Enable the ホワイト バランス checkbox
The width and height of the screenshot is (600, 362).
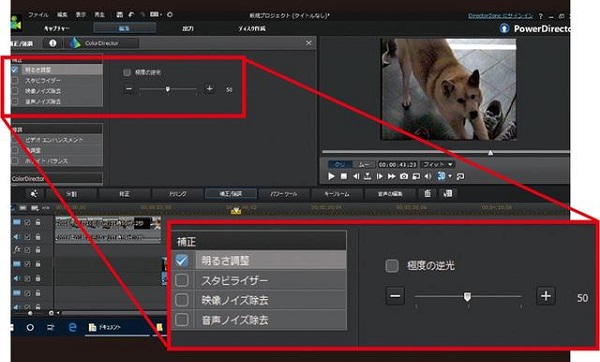click(x=15, y=161)
